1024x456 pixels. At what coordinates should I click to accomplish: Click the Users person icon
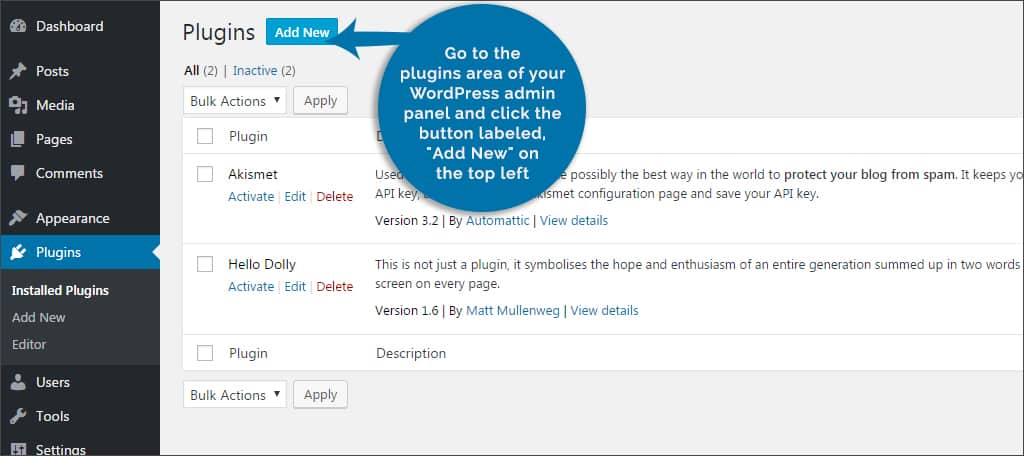click(x=18, y=382)
